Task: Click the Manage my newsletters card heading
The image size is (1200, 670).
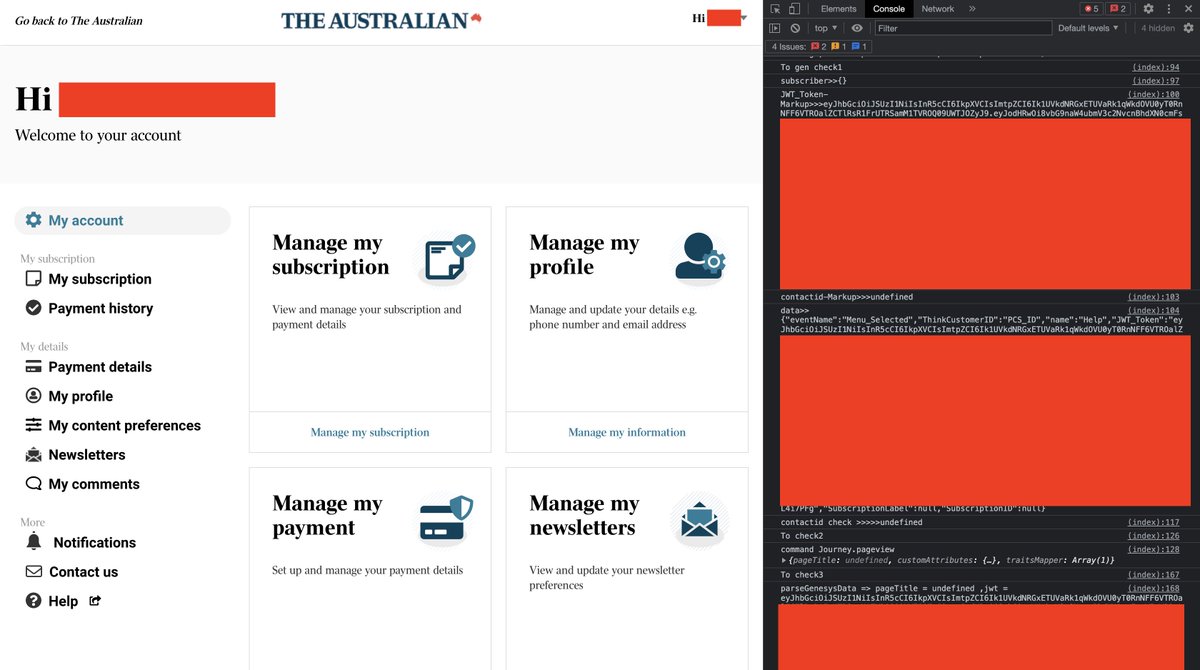Action: tap(584, 515)
